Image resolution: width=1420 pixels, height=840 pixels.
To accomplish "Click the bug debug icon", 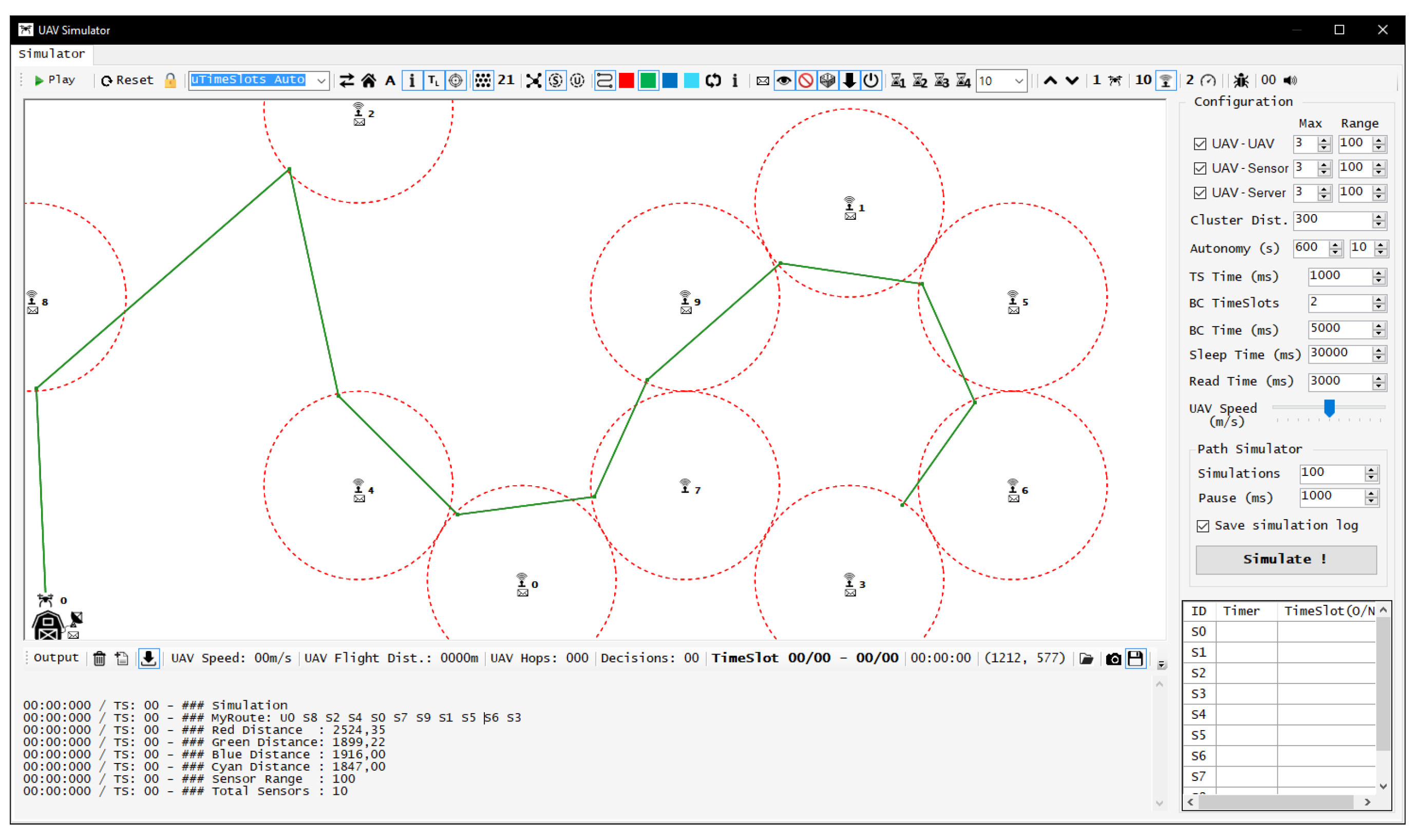I will (1241, 81).
